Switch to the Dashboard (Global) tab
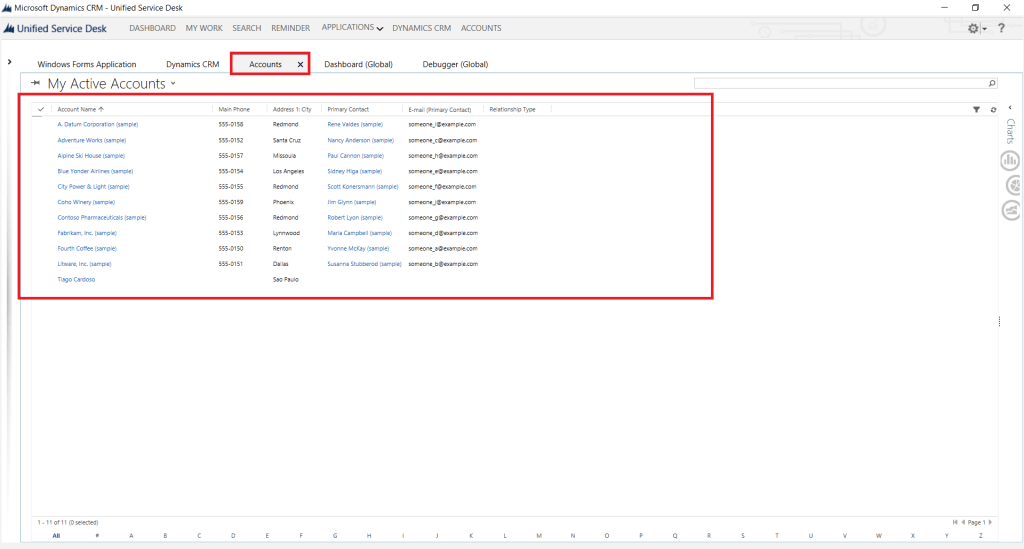The image size is (1024, 549). (x=359, y=64)
